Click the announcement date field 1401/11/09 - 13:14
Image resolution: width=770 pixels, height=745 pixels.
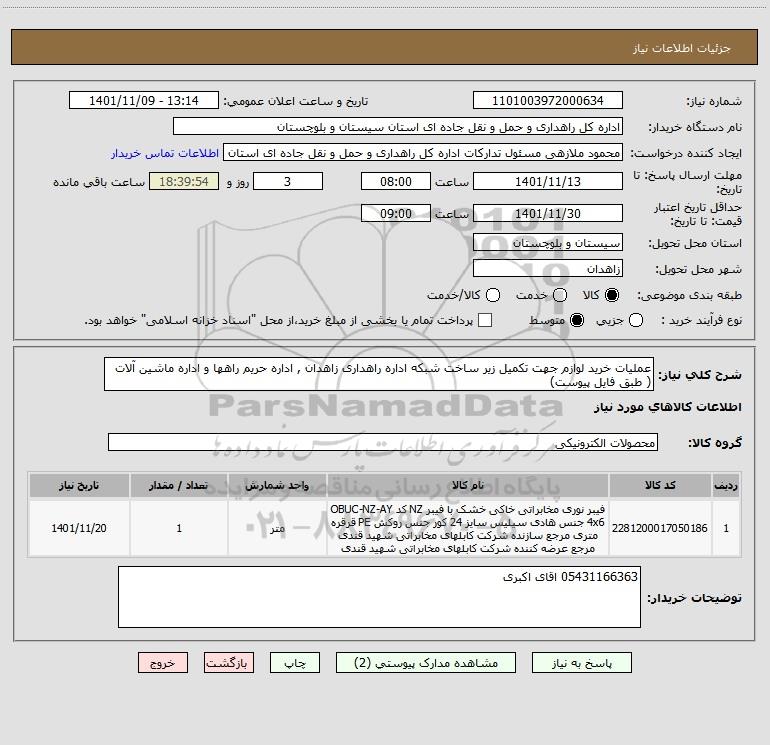point(144,101)
